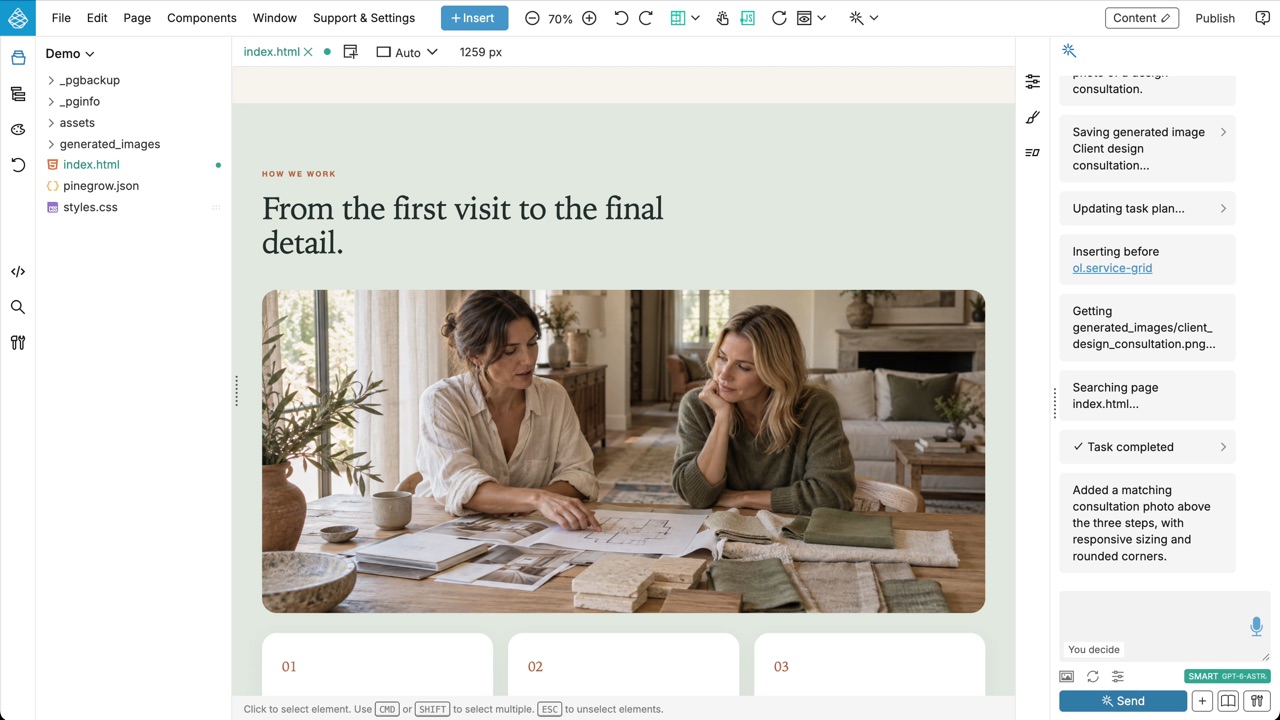Follow the ol.service-grid link

pos(1112,268)
